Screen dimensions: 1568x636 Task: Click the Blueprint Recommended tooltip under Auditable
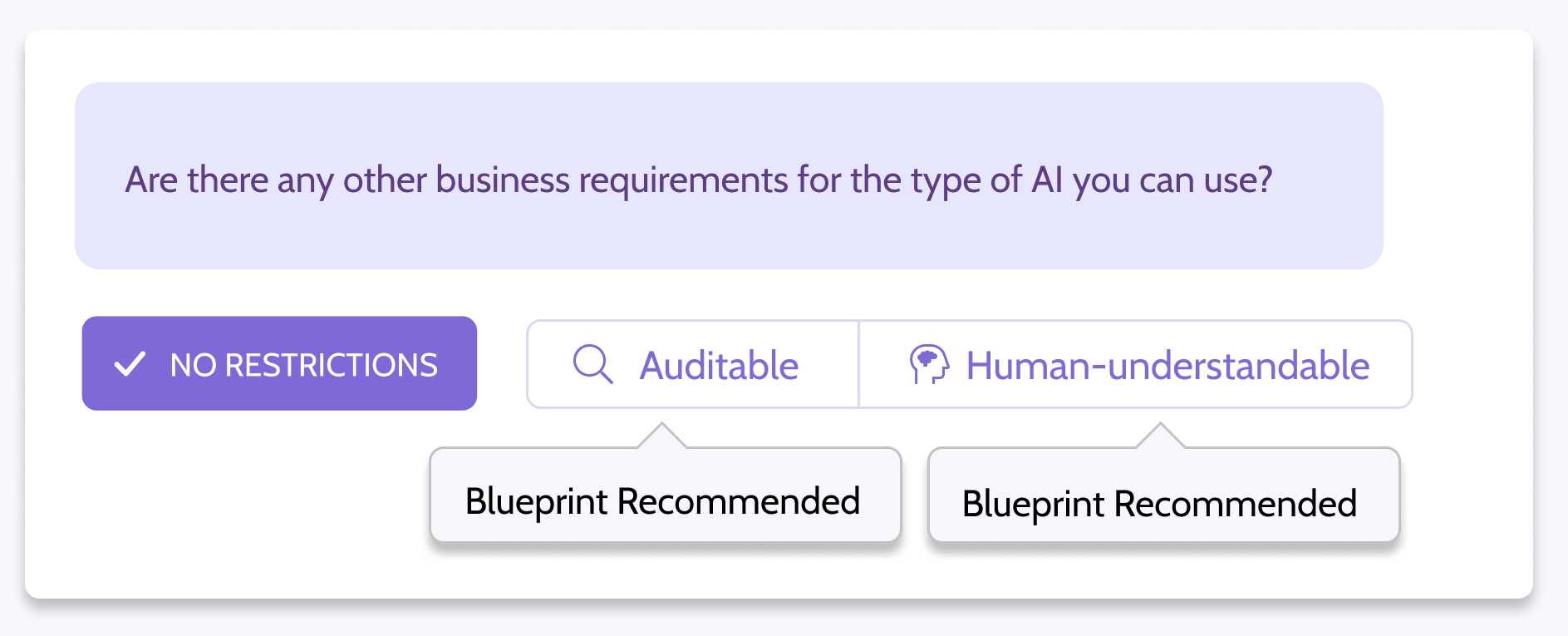(665, 495)
